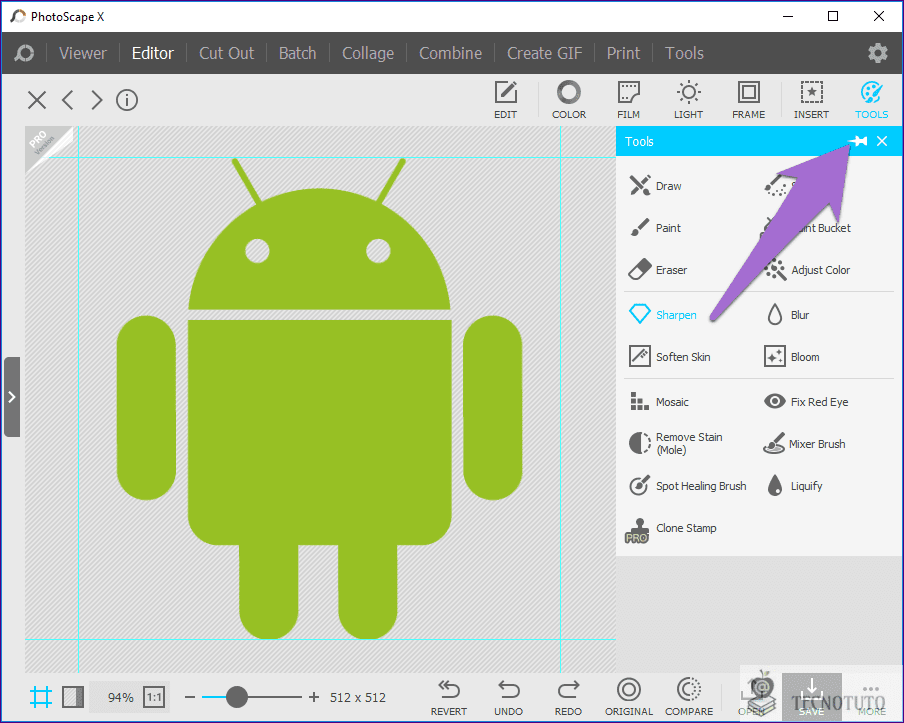Show ORIGINAL image
The image size is (904, 723).
[x=628, y=698]
